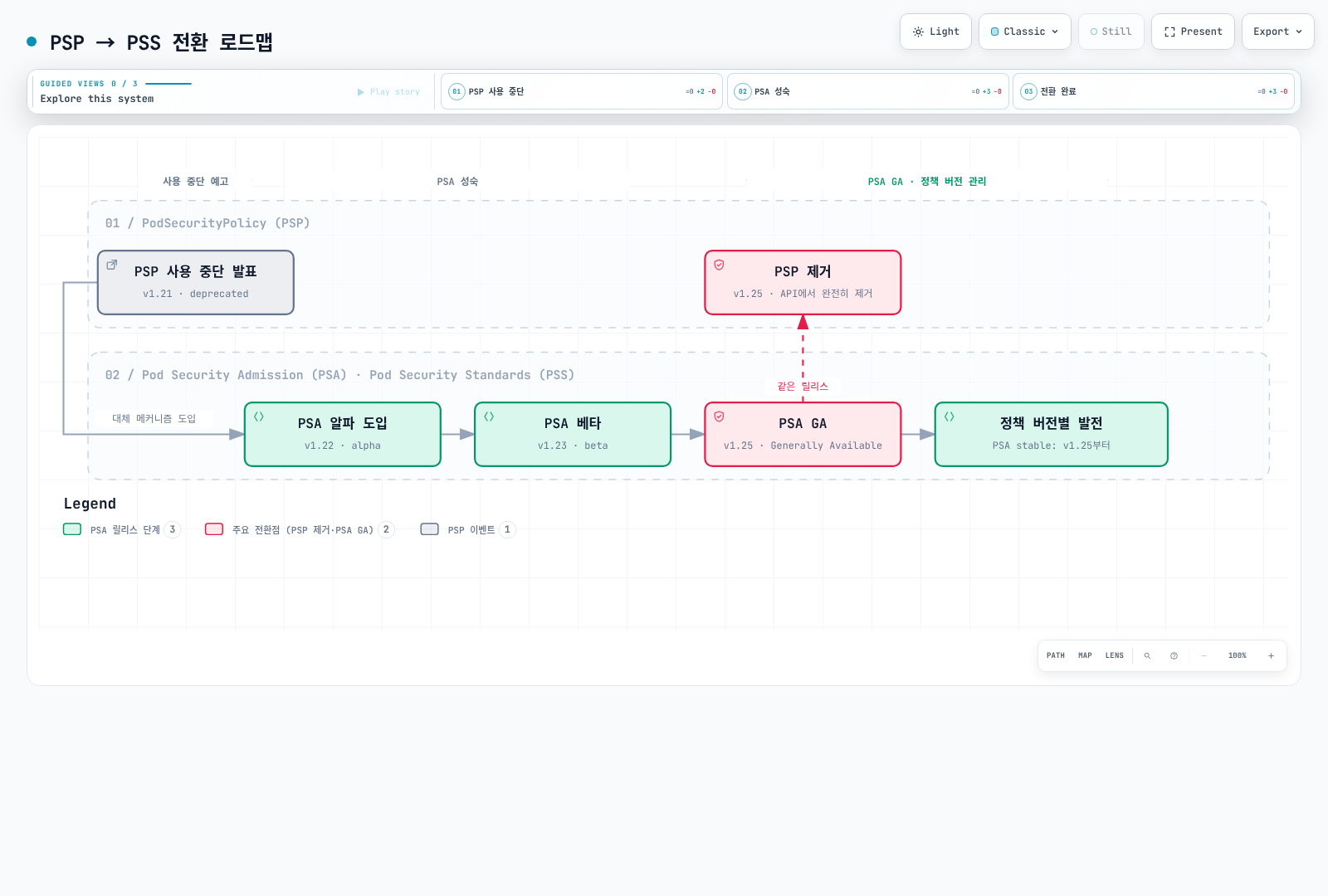Zoom out with the minus icon
This screenshot has width=1328, height=896.
click(x=1203, y=655)
